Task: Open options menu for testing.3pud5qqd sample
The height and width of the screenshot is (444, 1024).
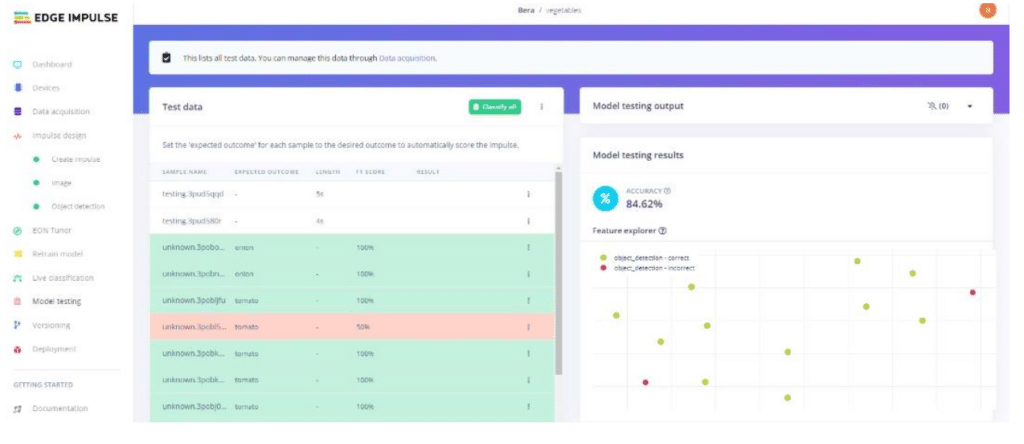Action: click(x=528, y=194)
